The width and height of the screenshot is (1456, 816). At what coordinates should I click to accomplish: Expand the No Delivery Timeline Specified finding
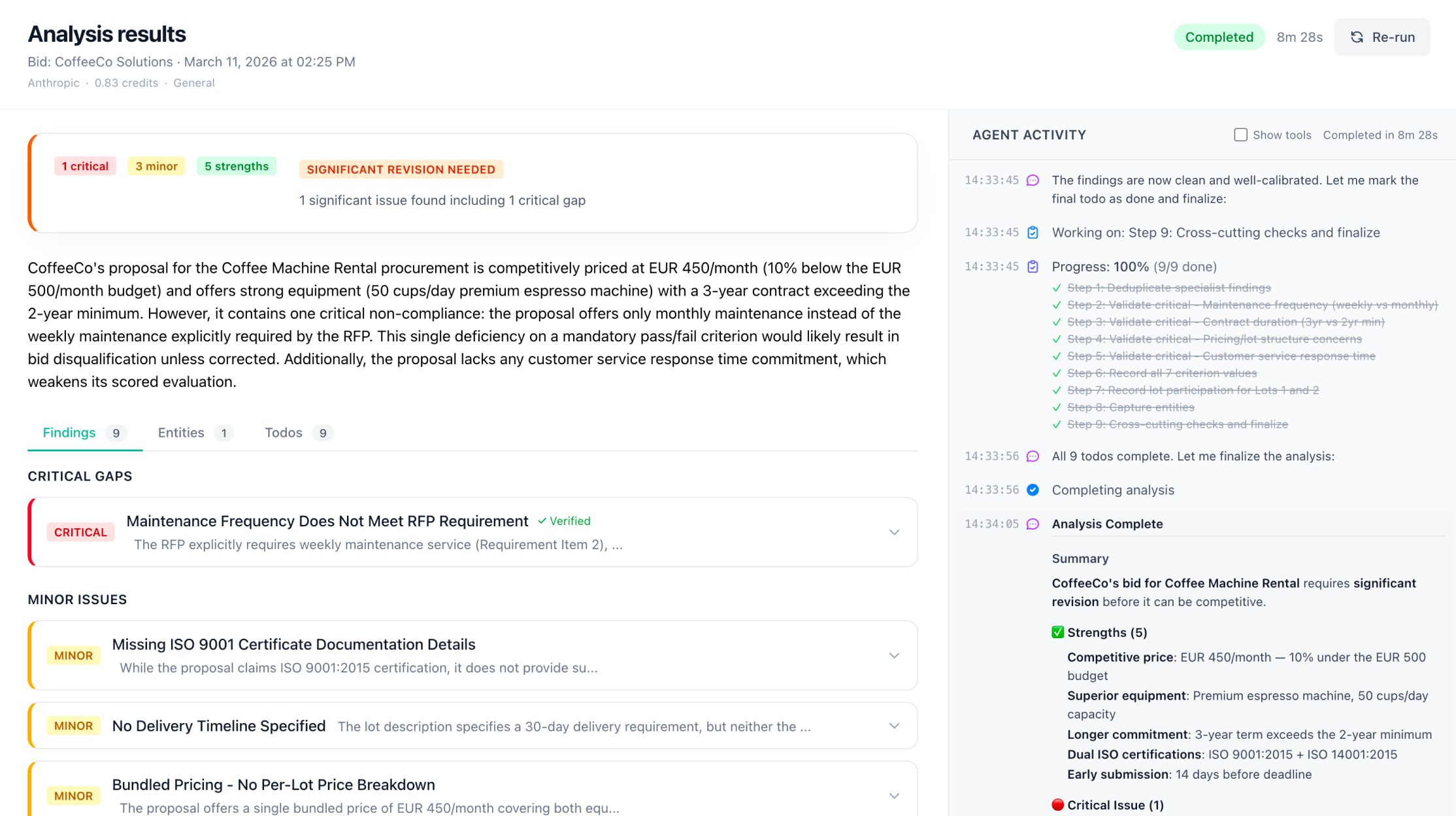coord(894,726)
